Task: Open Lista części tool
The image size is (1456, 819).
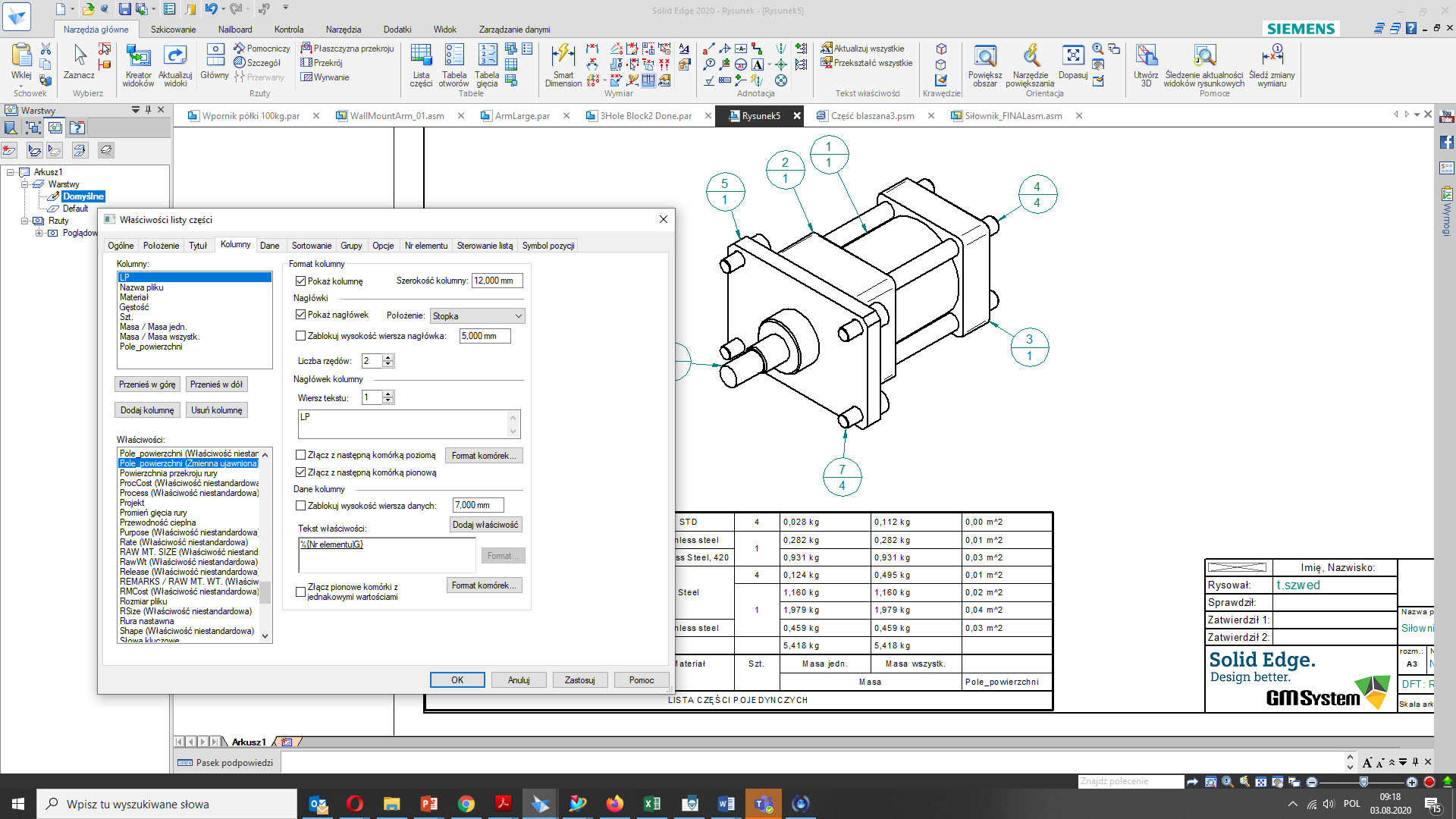Action: coord(421,65)
